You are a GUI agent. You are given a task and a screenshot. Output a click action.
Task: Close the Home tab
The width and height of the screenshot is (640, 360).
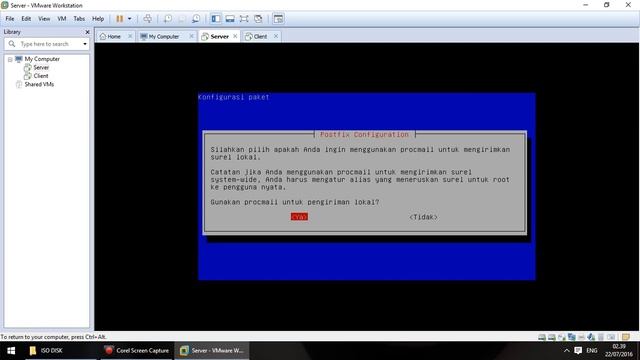[130, 36]
